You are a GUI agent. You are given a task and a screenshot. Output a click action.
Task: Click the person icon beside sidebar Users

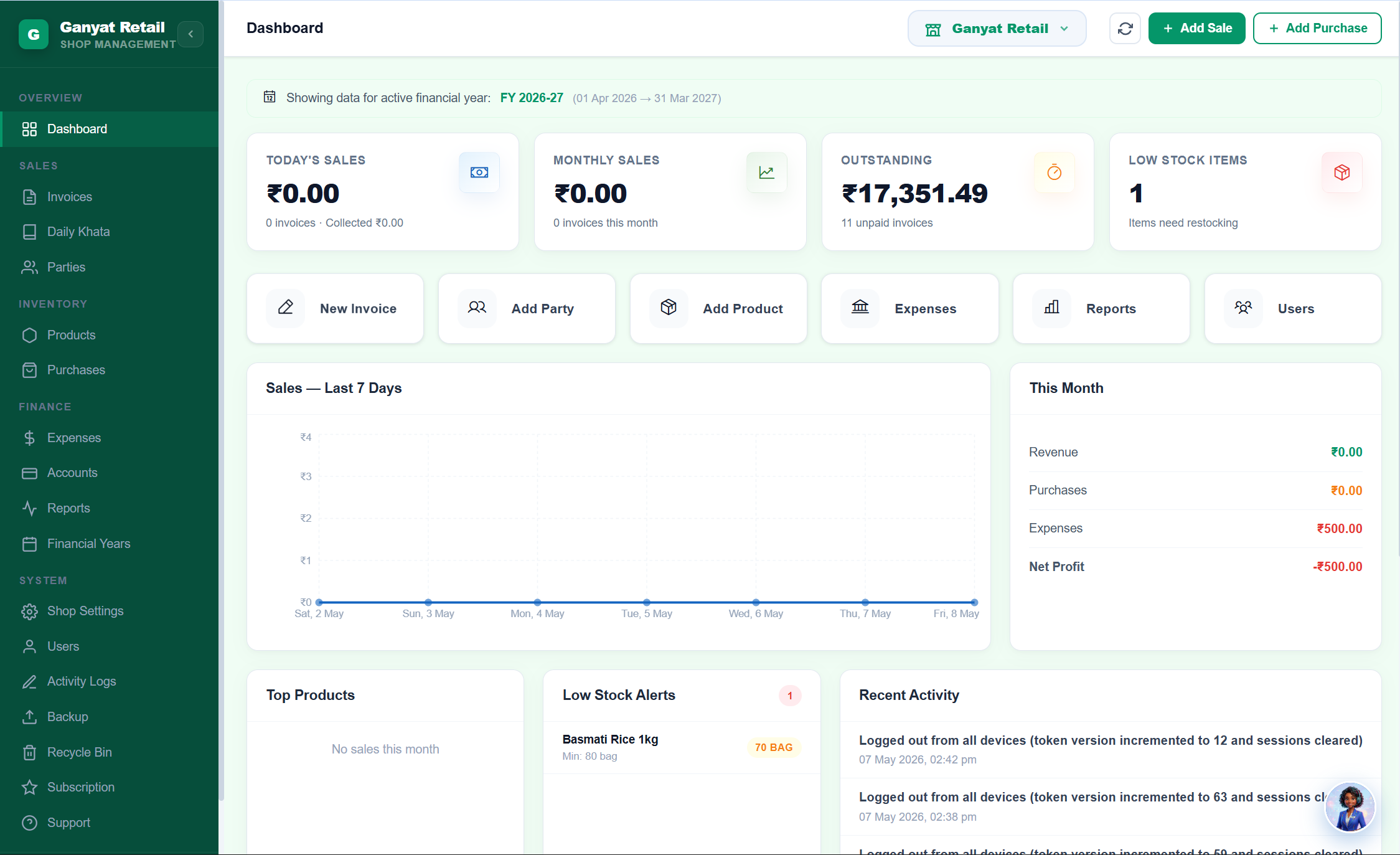click(29, 646)
